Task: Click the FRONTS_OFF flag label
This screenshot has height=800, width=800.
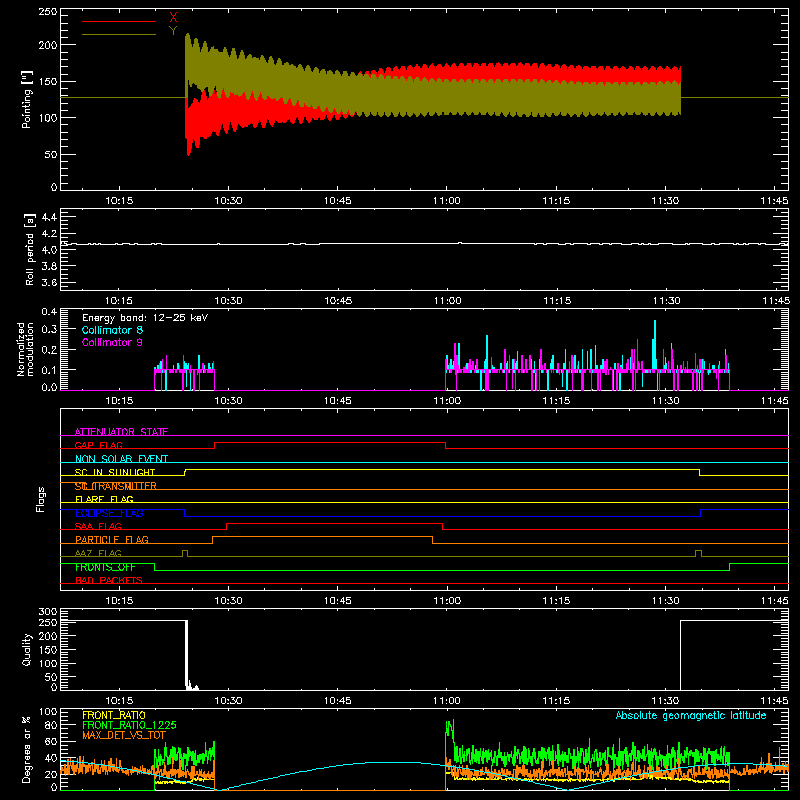Action: click(x=105, y=567)
